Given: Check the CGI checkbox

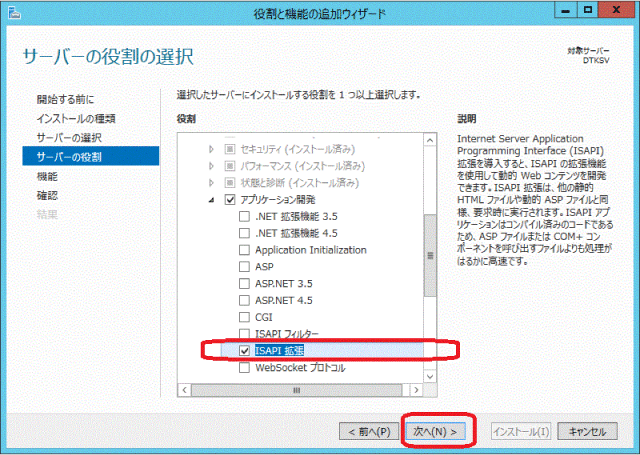Looking at the screenshot, I should [x=244, y=317].
